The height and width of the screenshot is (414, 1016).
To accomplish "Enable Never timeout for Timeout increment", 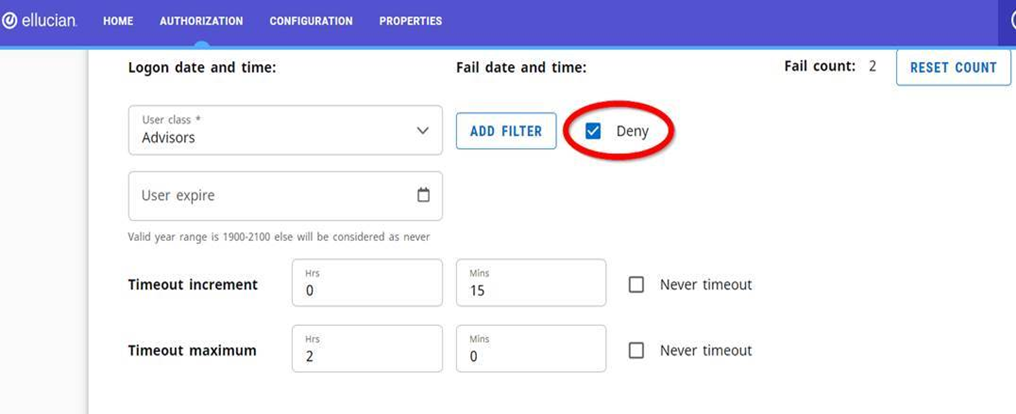I will point(637,284).
